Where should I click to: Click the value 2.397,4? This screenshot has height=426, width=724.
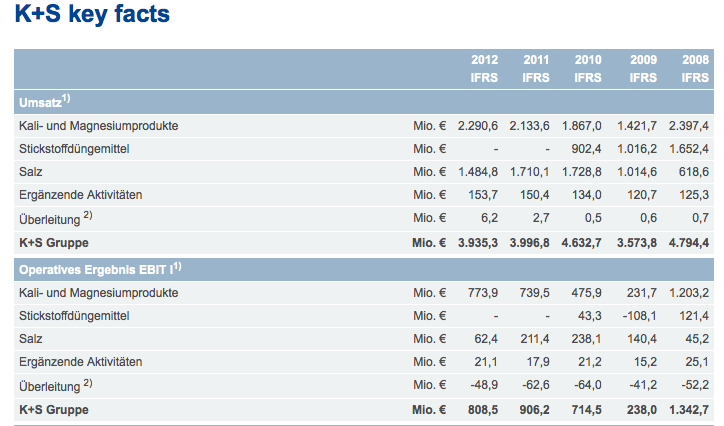[689, 126]
